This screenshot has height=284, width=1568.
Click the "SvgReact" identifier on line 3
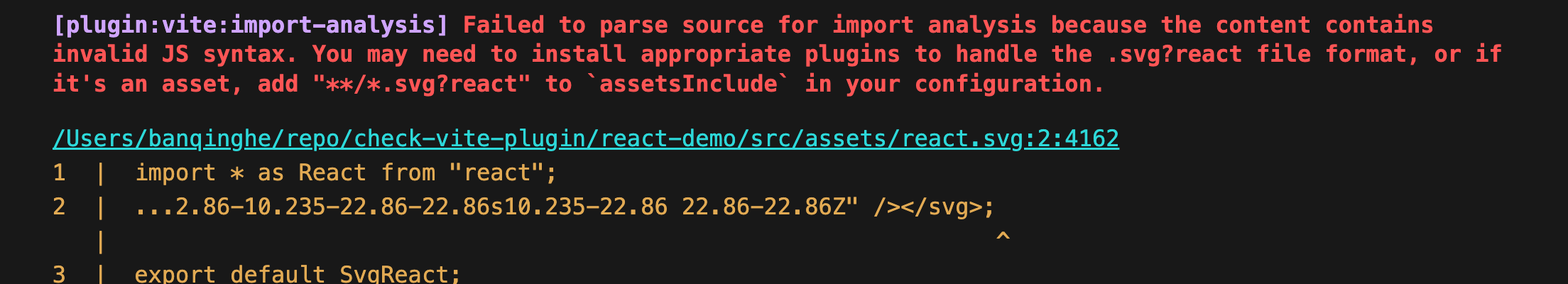[x=393, y=274]
